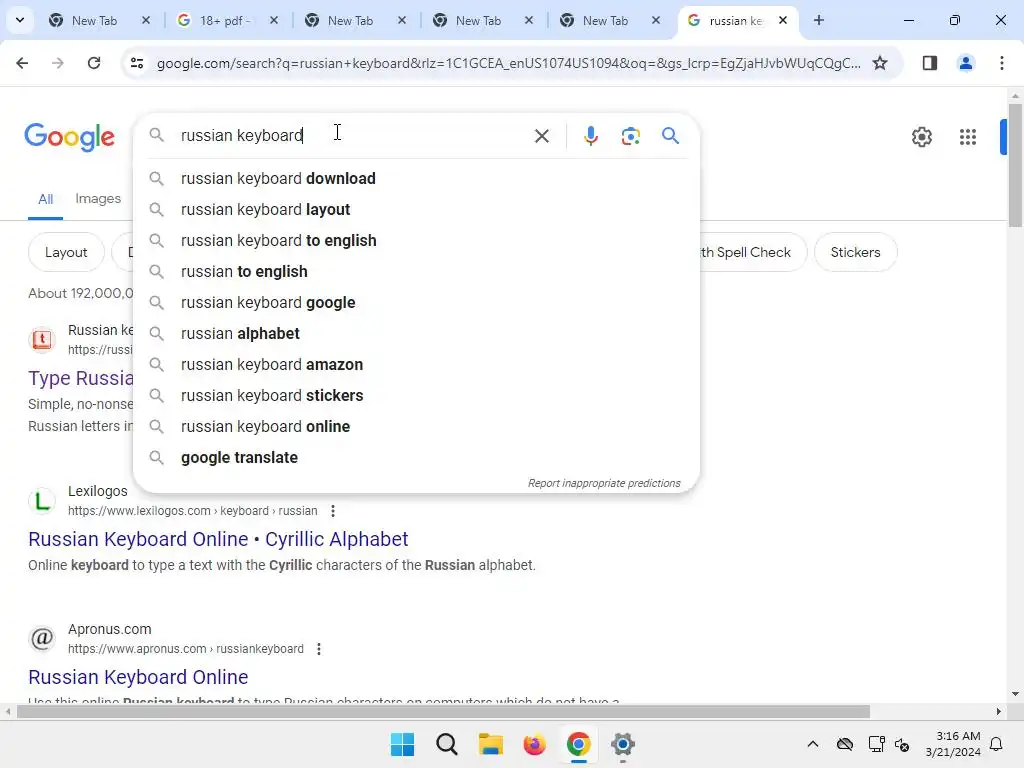This screenshot has height=768, width=1024.
Task: Open the Type Russian result link
Action: tap(80, 378)
